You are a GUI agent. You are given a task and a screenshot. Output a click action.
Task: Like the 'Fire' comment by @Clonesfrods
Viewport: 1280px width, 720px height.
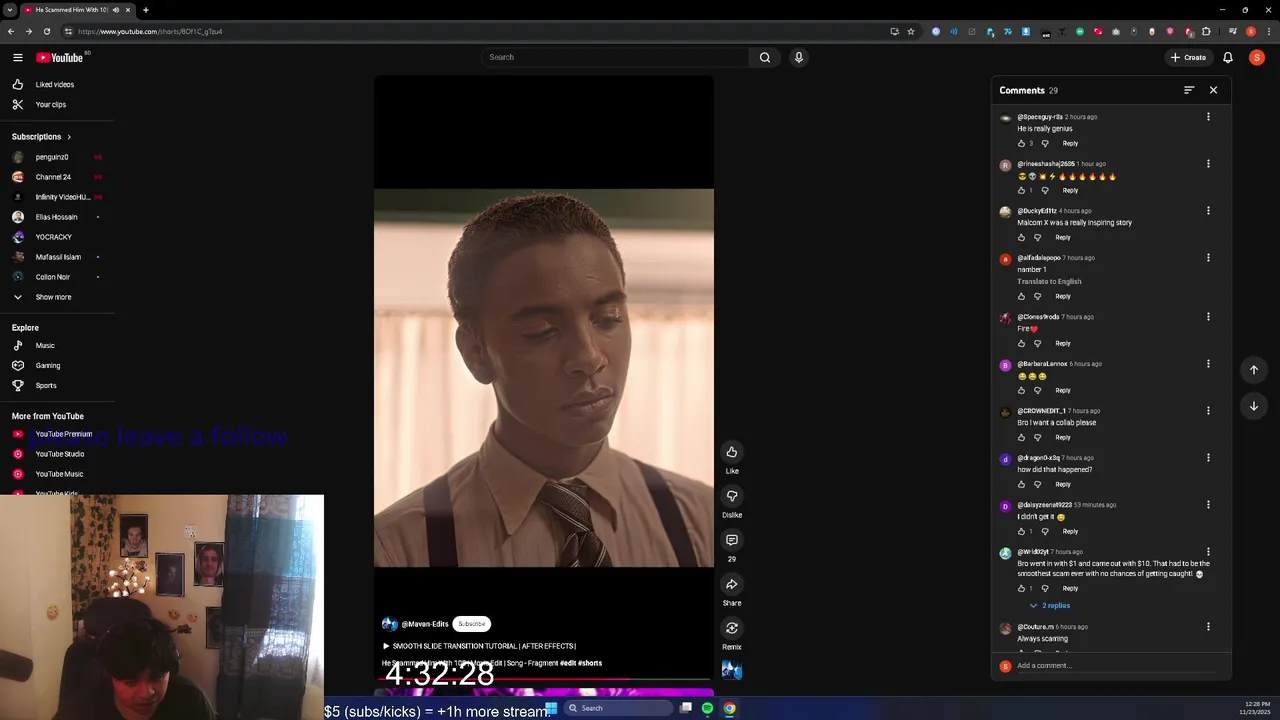coord(1021,343)
